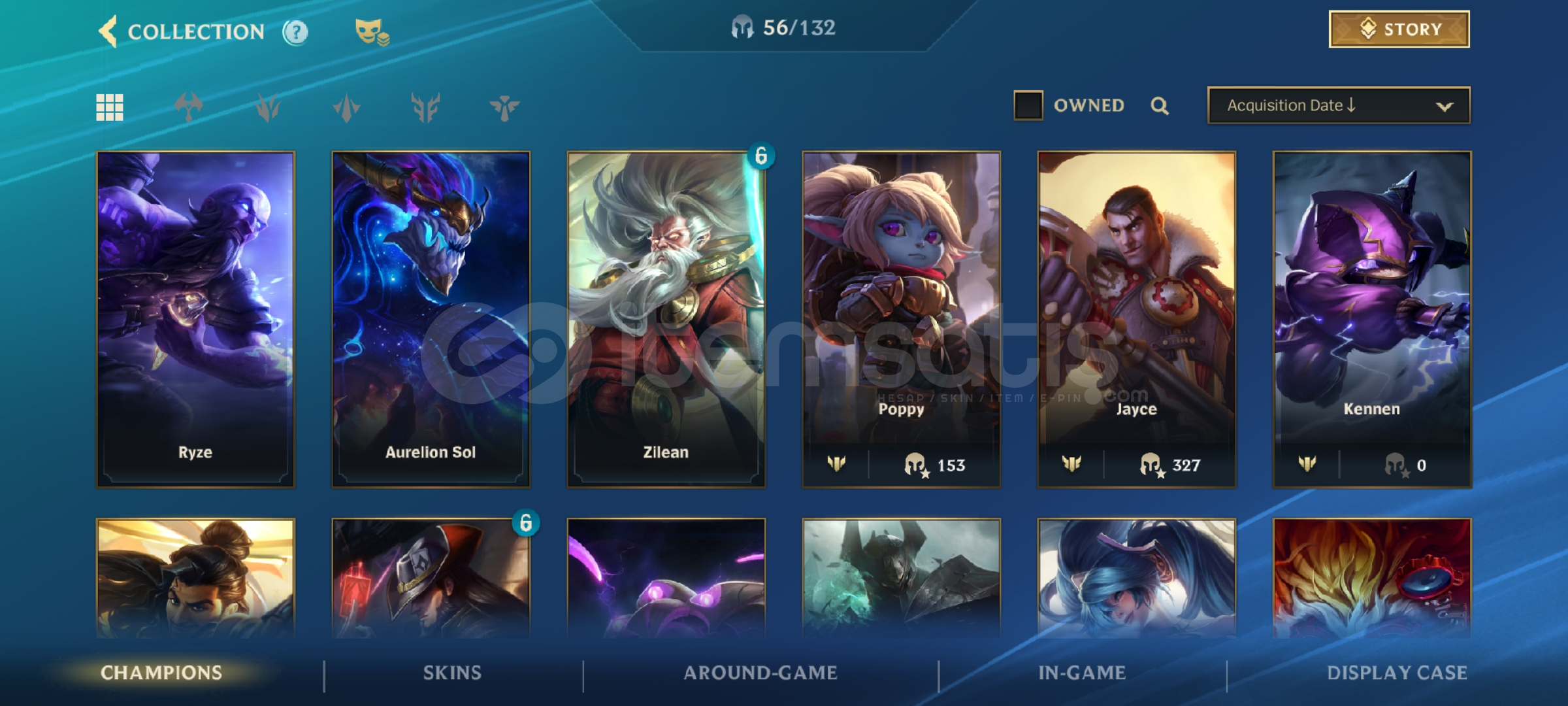
Task: Open the help question mark icon
Action: (x=295, y=31)
